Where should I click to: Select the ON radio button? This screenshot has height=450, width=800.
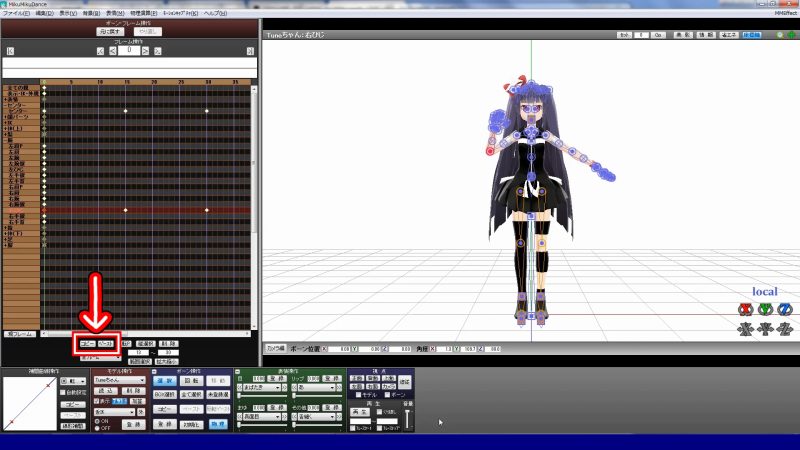tap(97, 421)
